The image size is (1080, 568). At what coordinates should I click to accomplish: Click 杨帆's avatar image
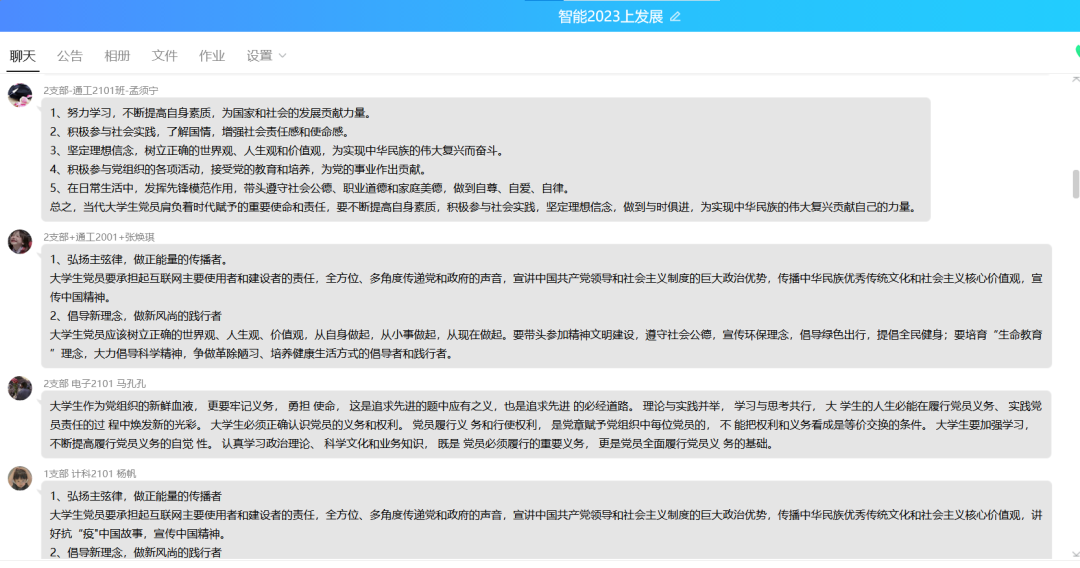click(20, 478)
